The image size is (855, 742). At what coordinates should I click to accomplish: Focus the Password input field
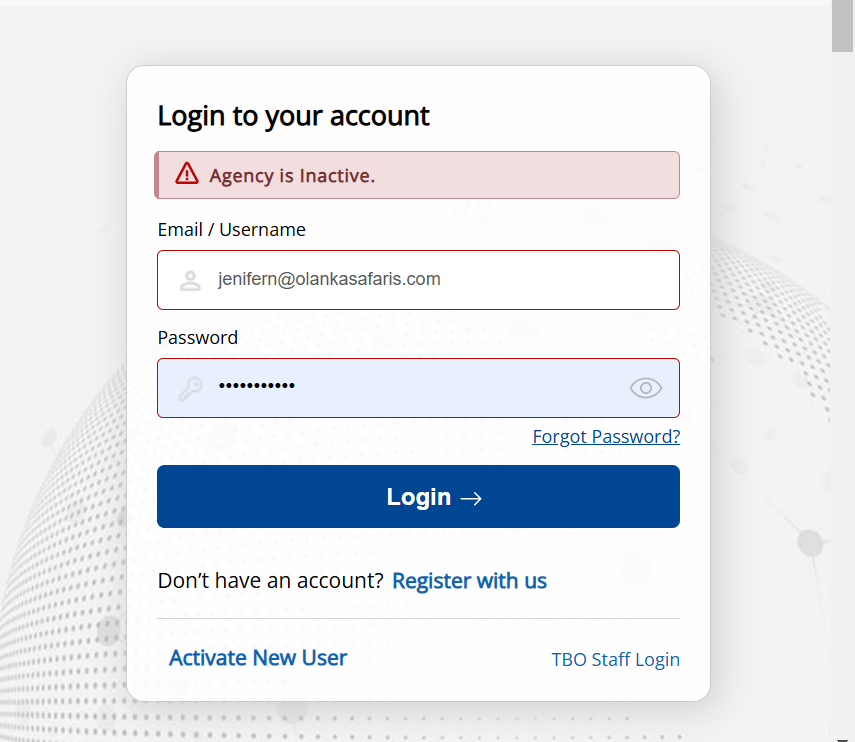[418, 388]
